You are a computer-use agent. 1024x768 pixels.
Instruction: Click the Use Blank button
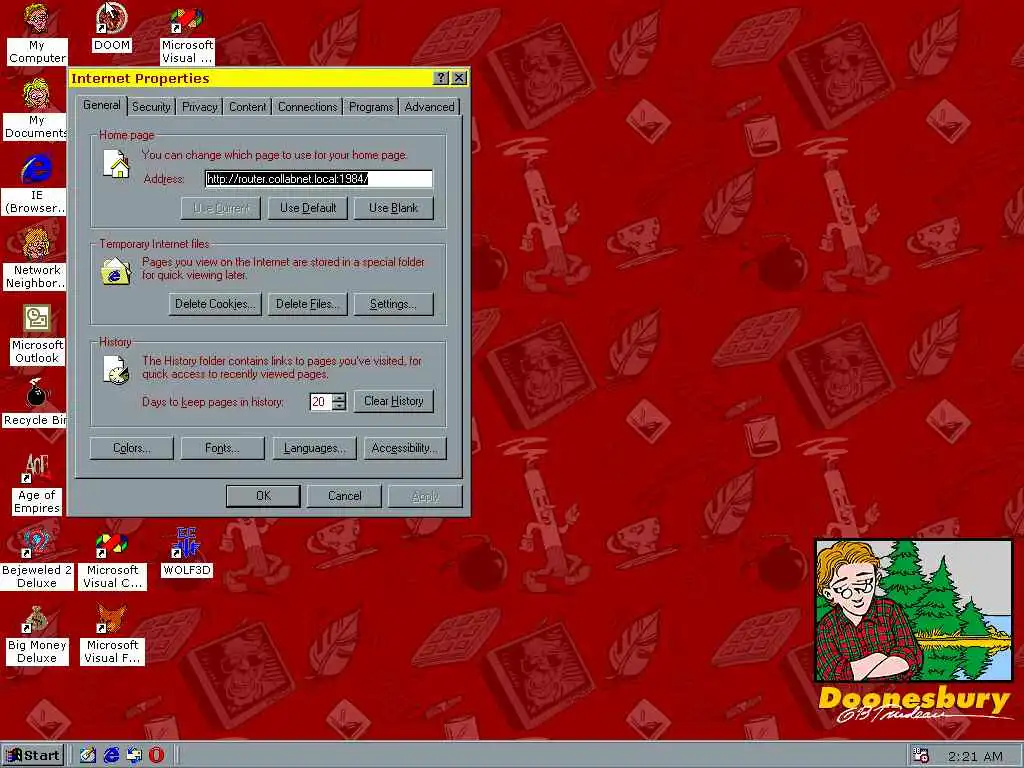(393, 208)
